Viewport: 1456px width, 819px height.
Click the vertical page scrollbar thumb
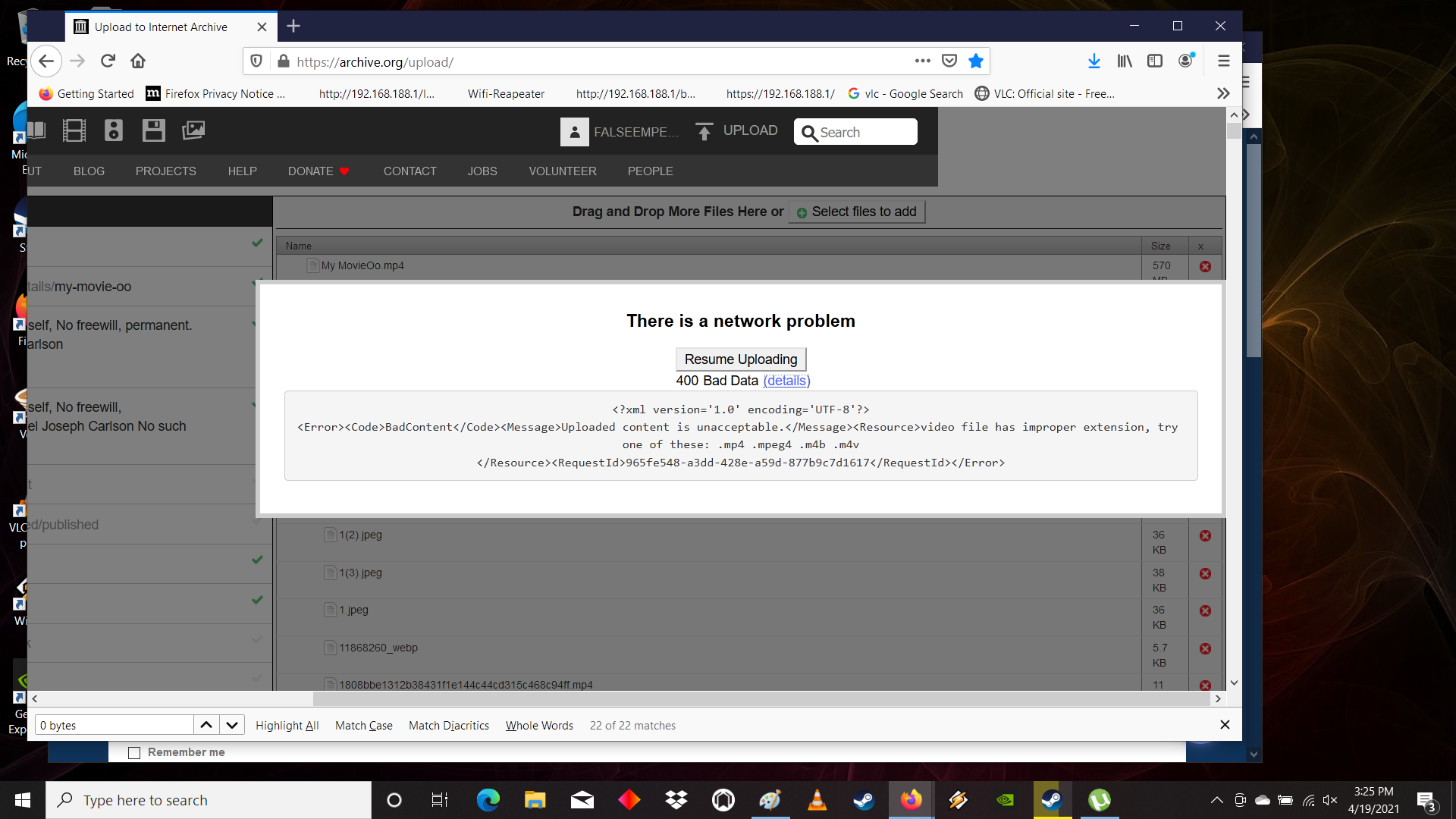(x=1234, y=130)
